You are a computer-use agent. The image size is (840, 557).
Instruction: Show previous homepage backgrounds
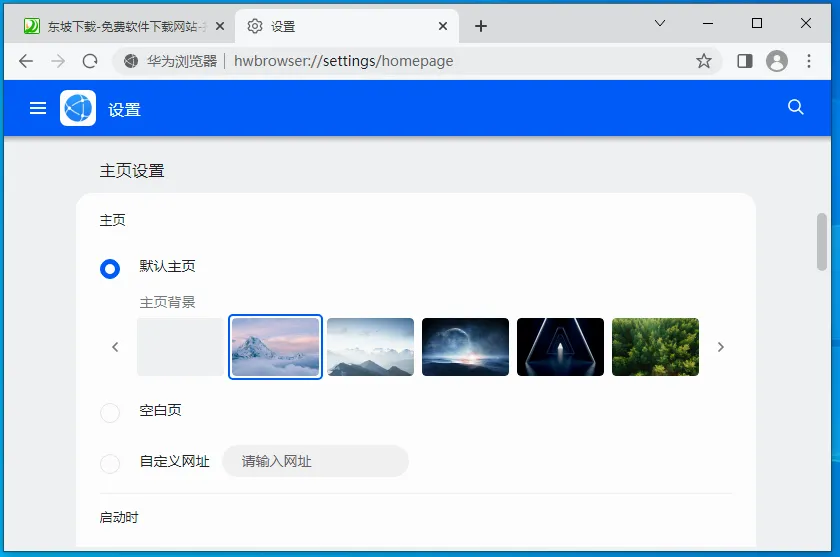click(115, 347)
